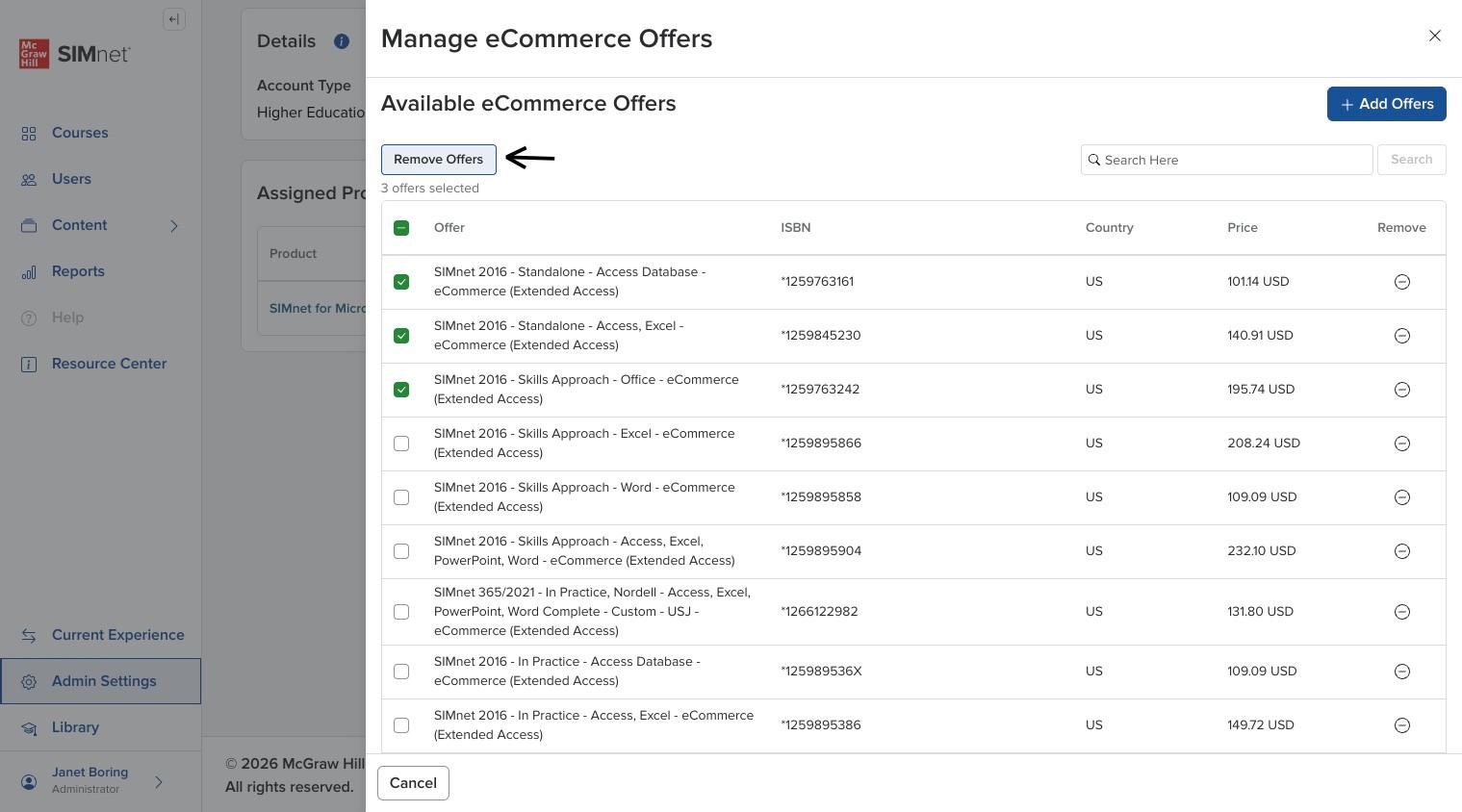Click the Price column header
The image size is (1462, 812).
point(1243,228)
